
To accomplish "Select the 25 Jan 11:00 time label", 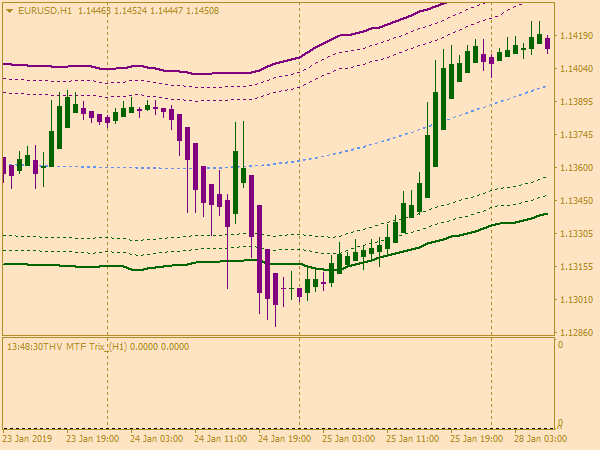I will [x=412, y=438].
